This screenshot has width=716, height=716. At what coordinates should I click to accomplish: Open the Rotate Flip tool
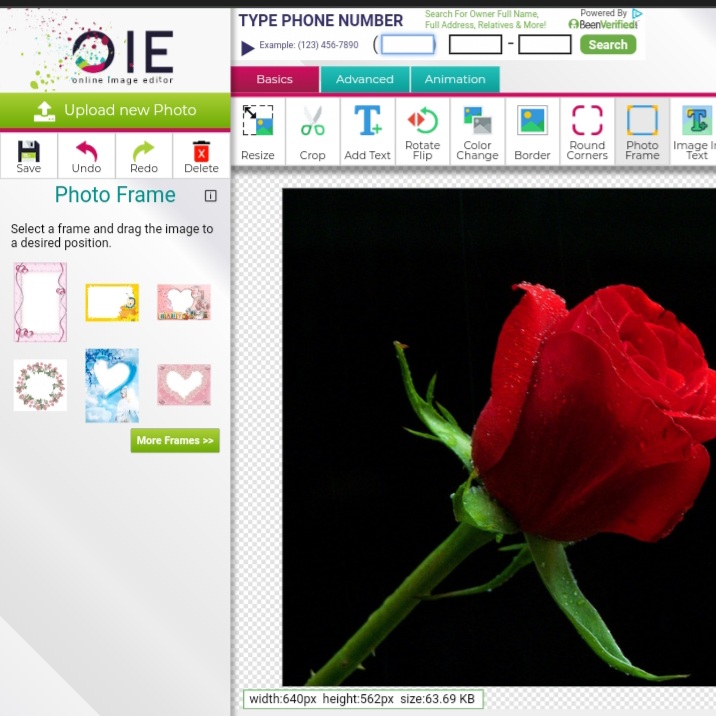coord(423,132)
